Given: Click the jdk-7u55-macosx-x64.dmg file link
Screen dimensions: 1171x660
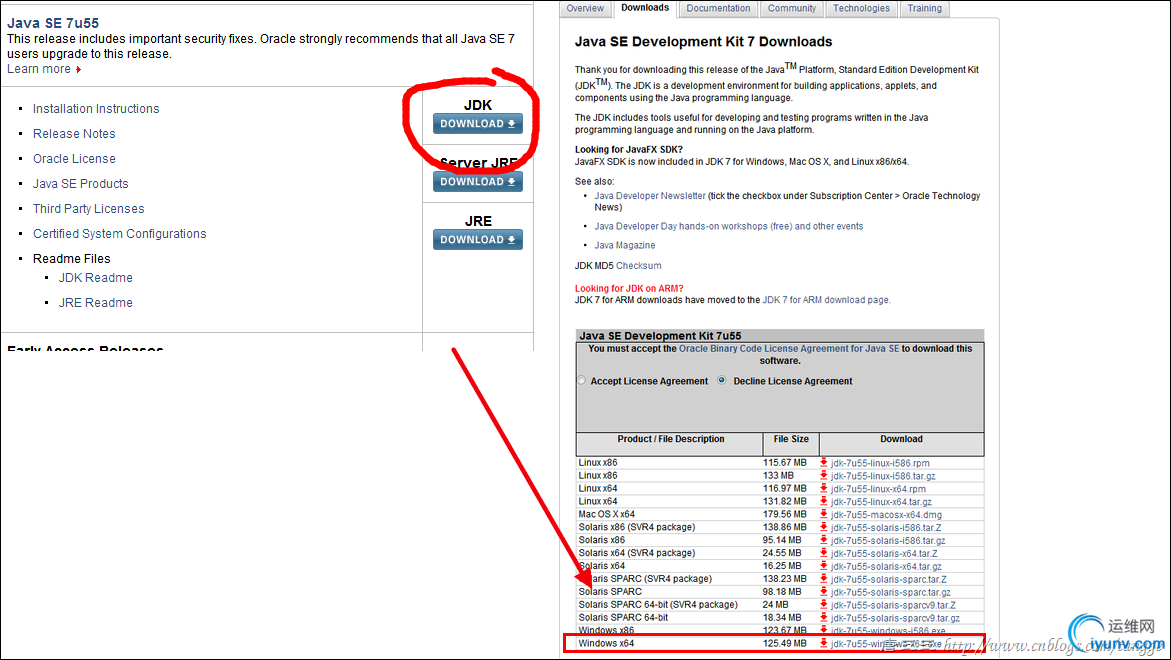Looking at the screenshot, I should 886,515.
